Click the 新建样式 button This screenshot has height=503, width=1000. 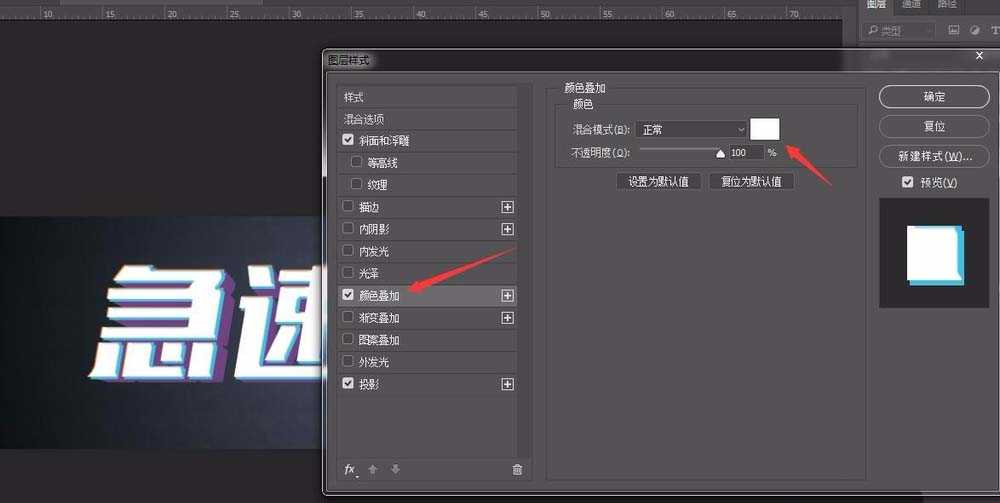pos(934,157)
